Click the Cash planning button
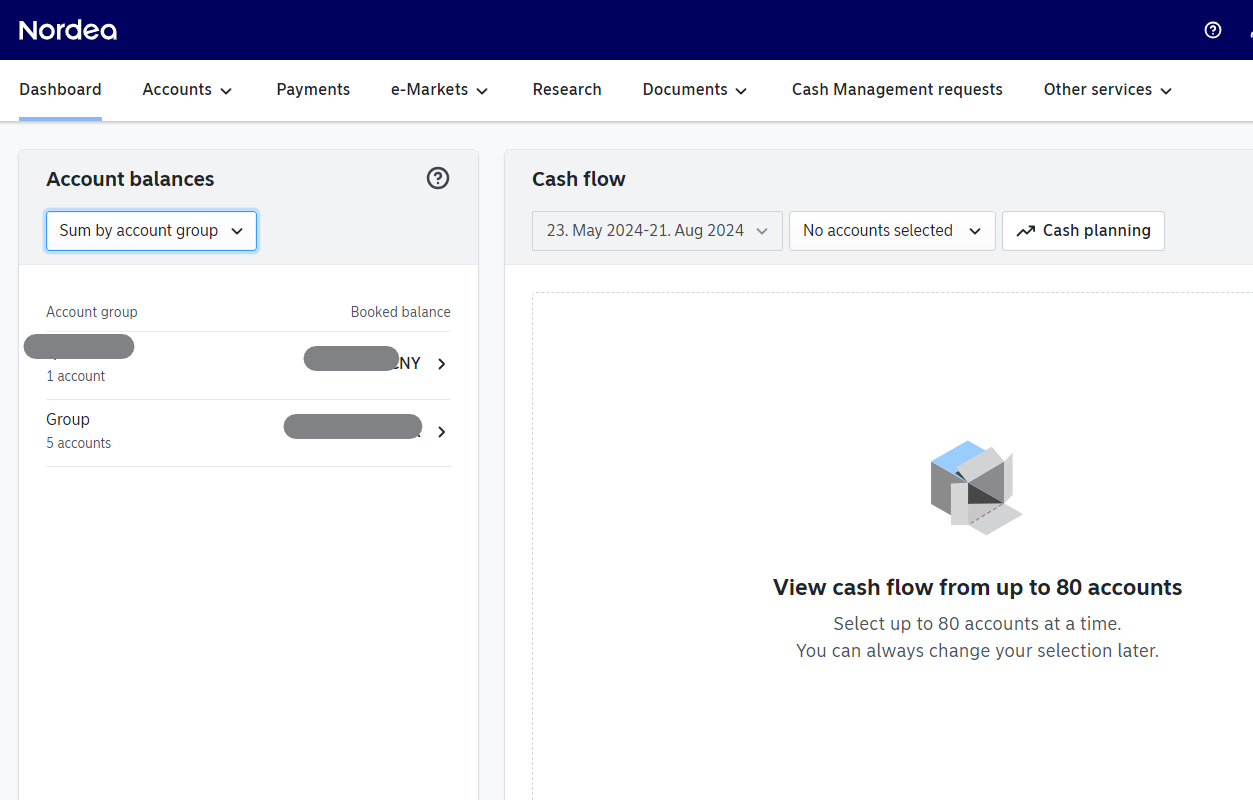Viewport: 1253px width, 800px height. [x=1083, y=230]
